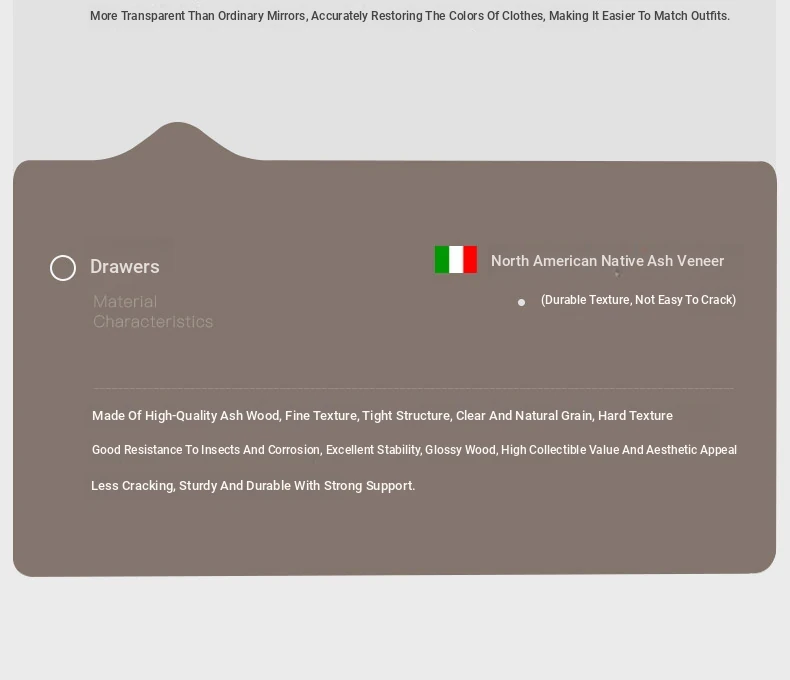The width and height of the screenshot is (790, 680).
Task: Click the Good Resistance To Insects And Corrosion phrase
Action: [206, 450]
